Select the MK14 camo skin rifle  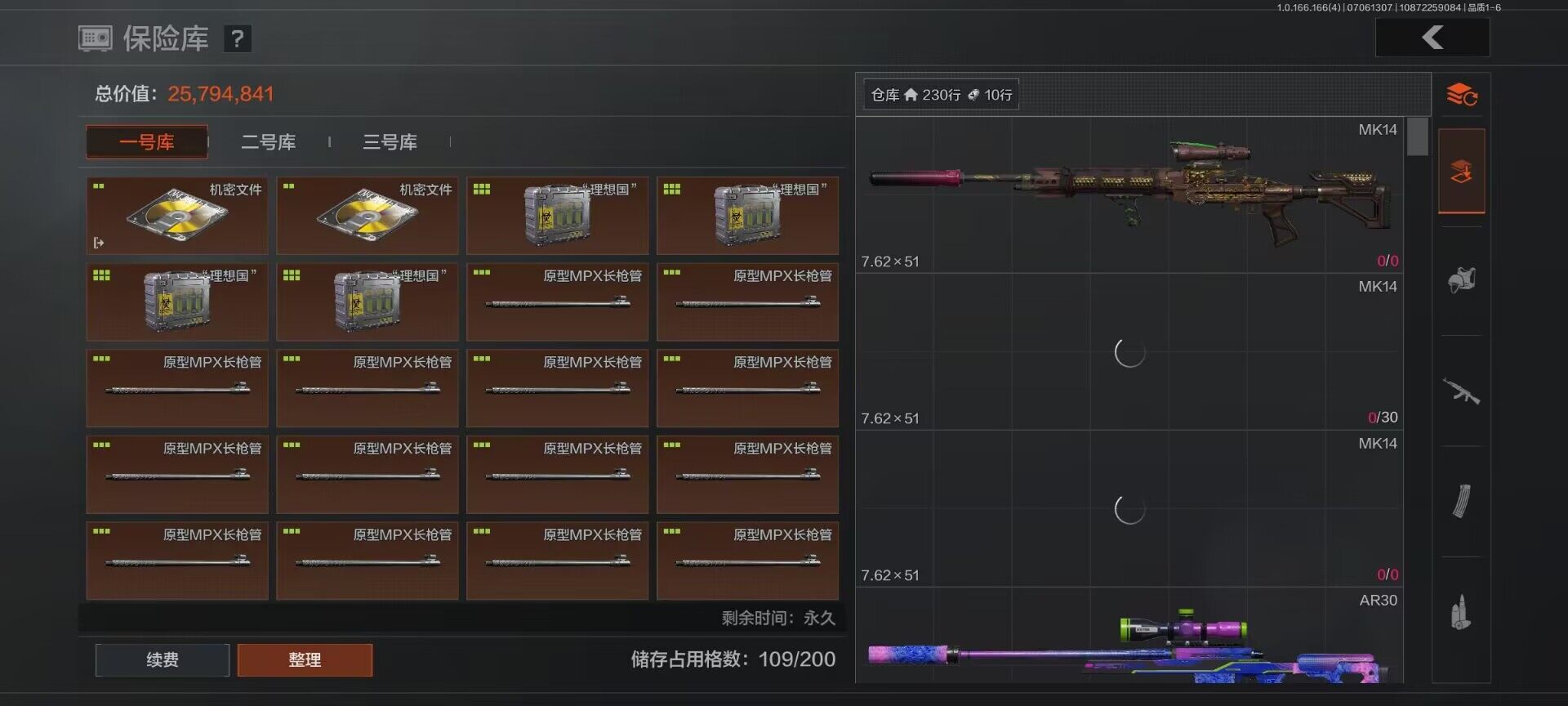tap(1129, 194)
